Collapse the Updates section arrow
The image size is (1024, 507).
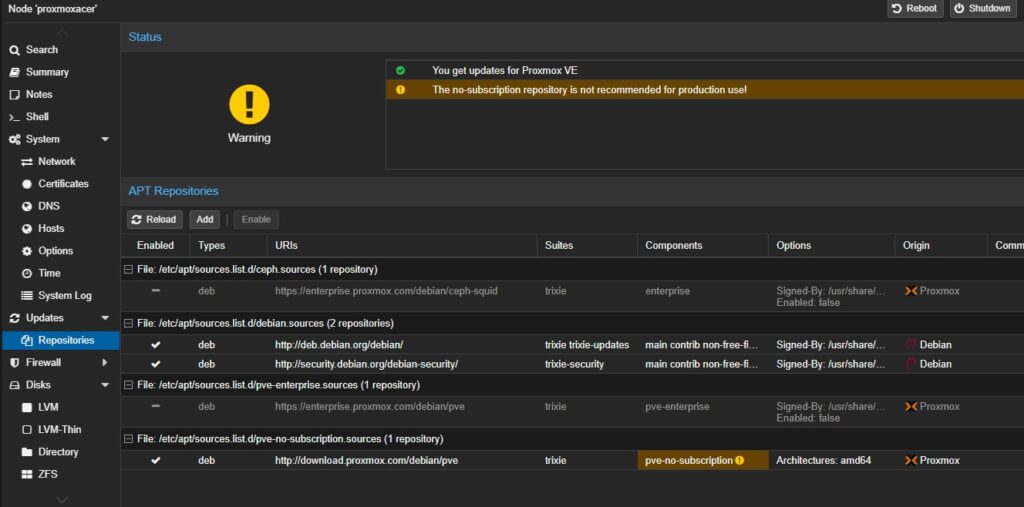104,318
